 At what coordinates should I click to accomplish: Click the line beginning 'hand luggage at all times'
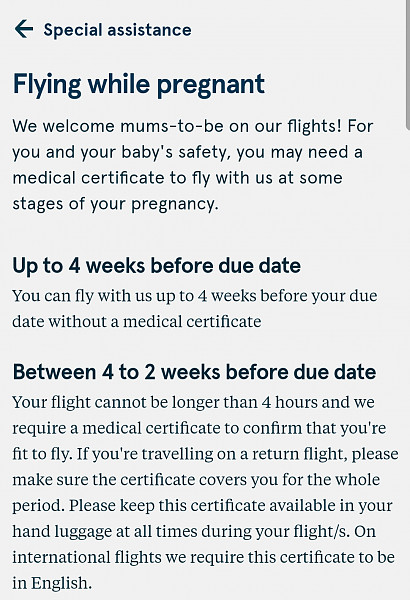(194, 532)
